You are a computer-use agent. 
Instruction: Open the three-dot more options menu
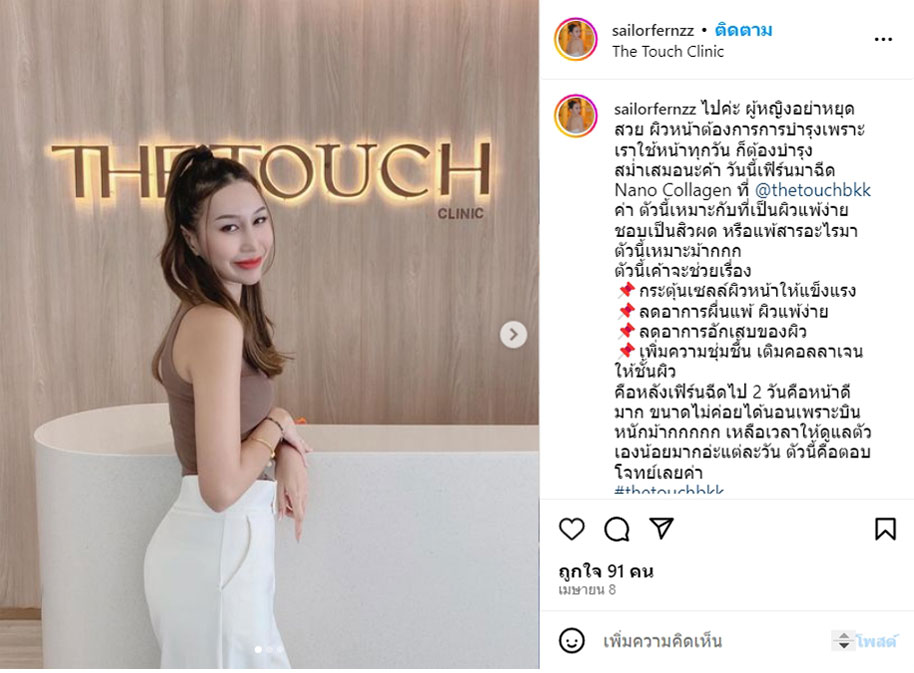point(883,40)
